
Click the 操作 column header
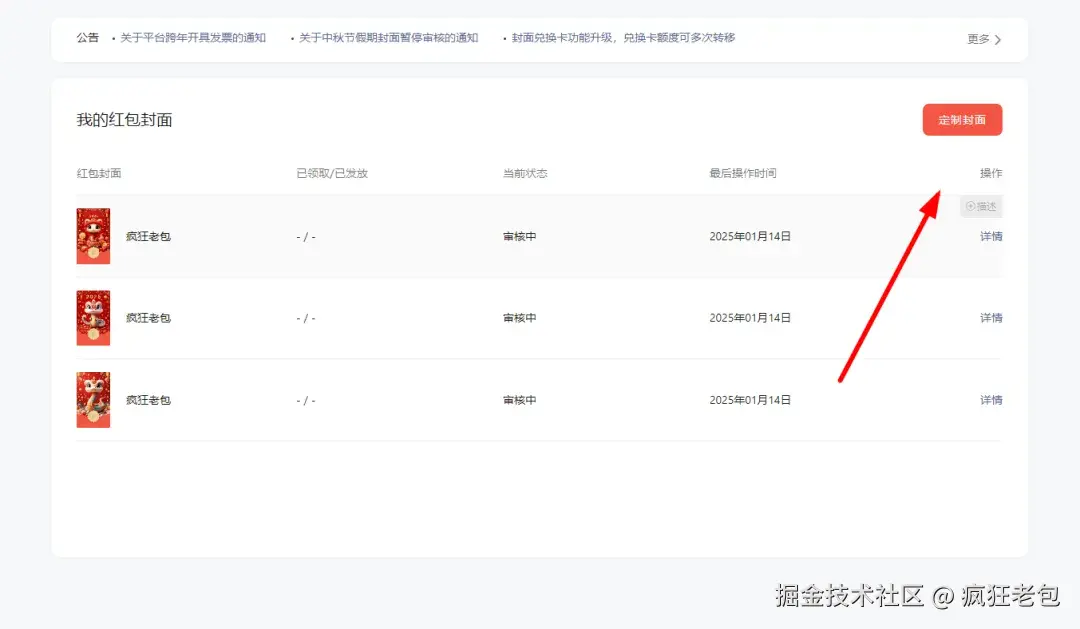[x=989, y=172]
